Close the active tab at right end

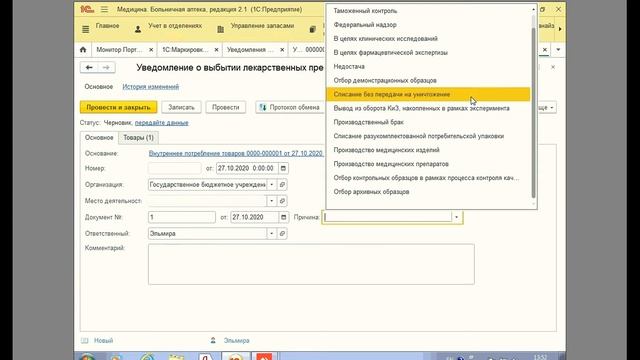click(544, 49)
